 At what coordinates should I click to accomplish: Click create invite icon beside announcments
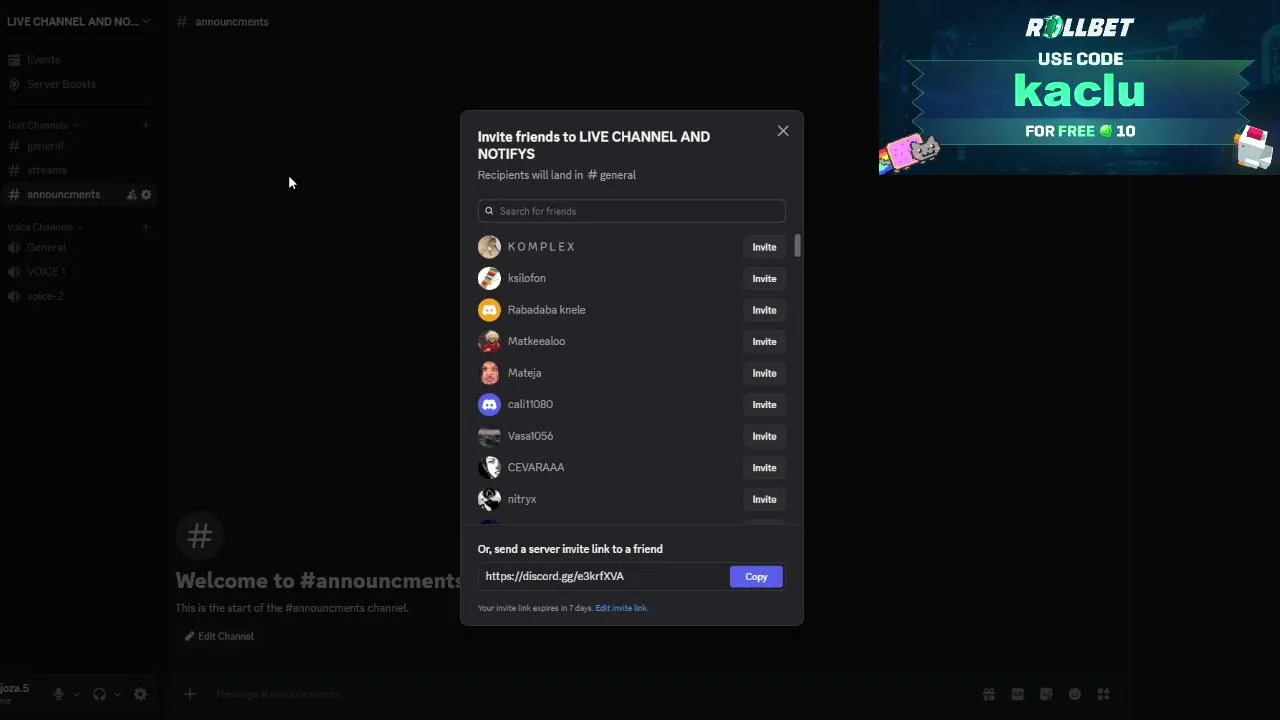click(131, 195)
